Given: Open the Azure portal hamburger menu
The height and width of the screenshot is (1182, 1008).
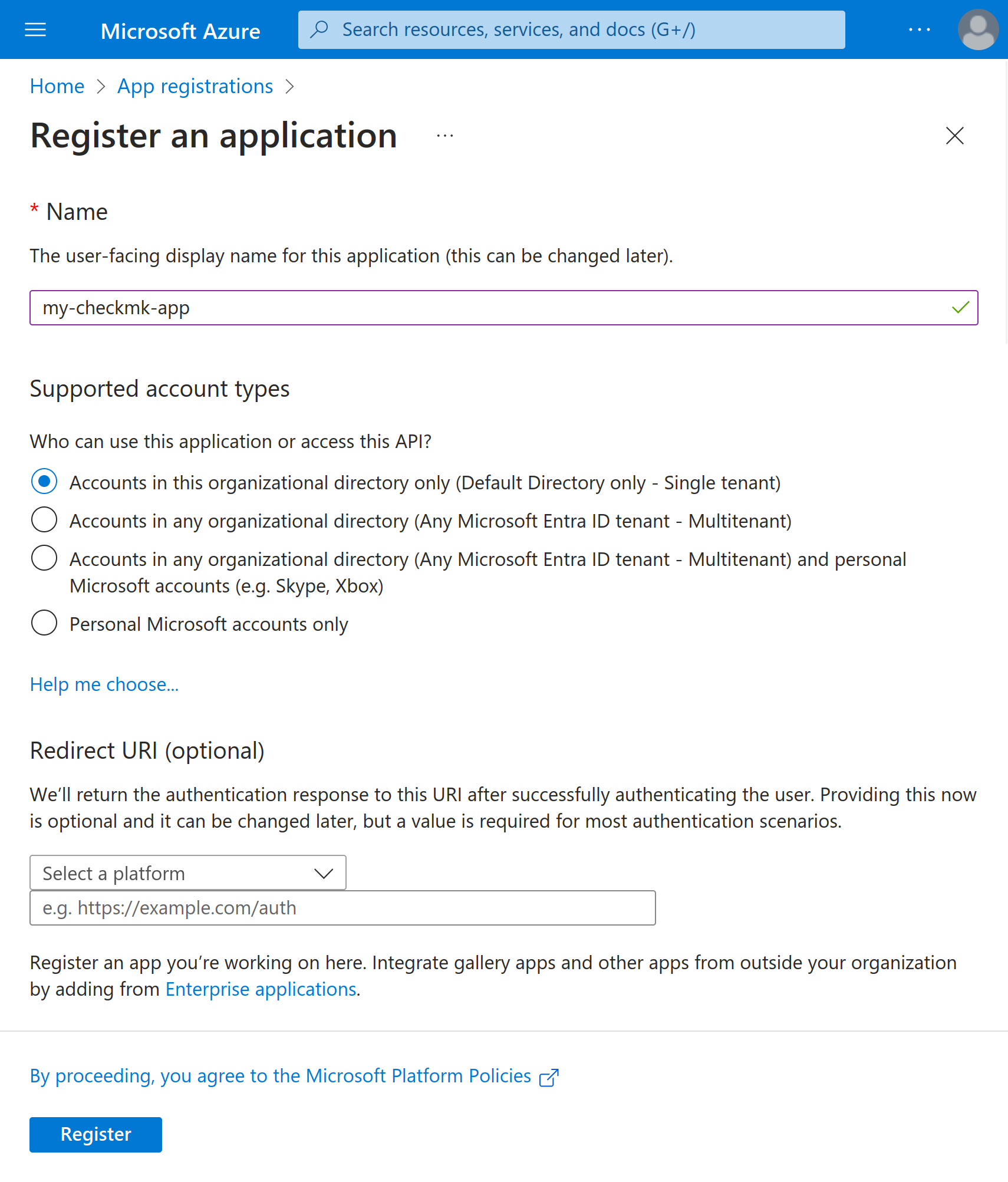Looking at the screenshot, I should point(35,29).
